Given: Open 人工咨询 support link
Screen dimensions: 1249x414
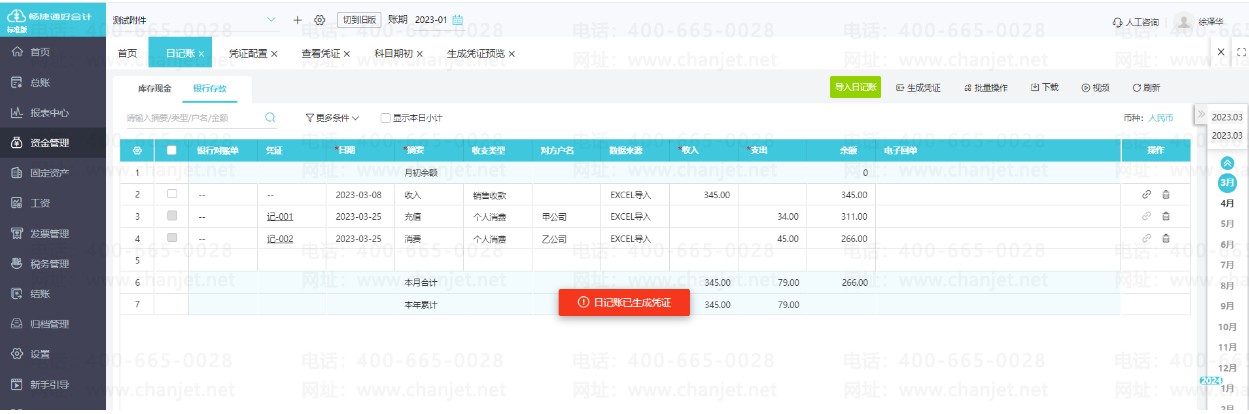Looking at the screenshot, I should [1134, 21].
